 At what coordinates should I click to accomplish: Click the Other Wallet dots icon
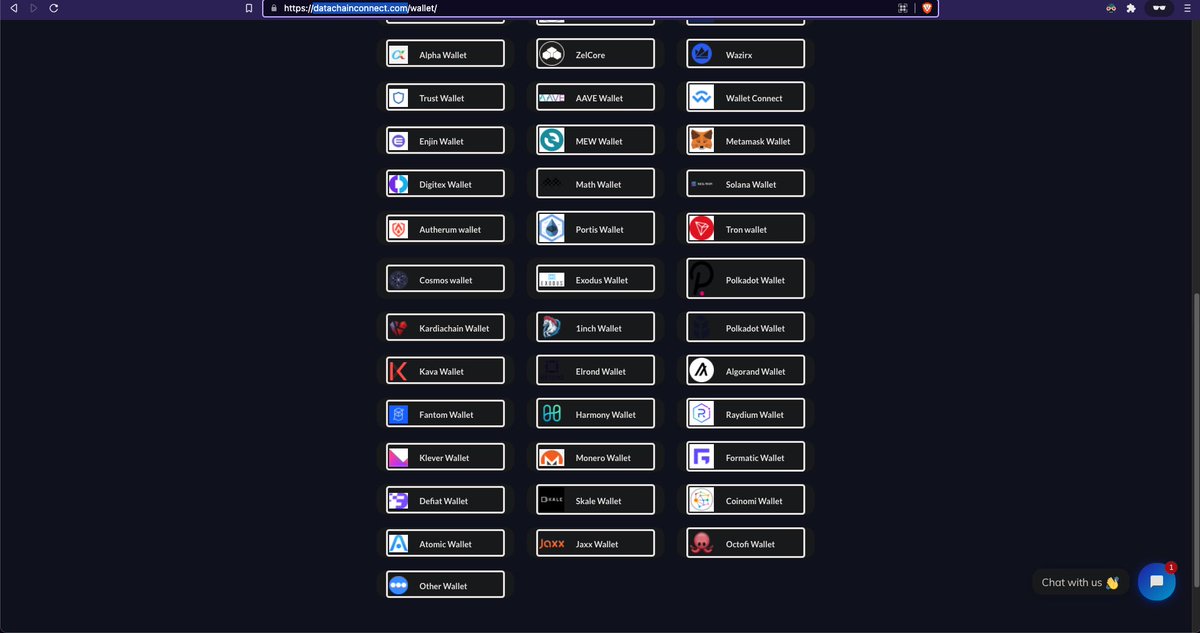click(x=398, y=586)
